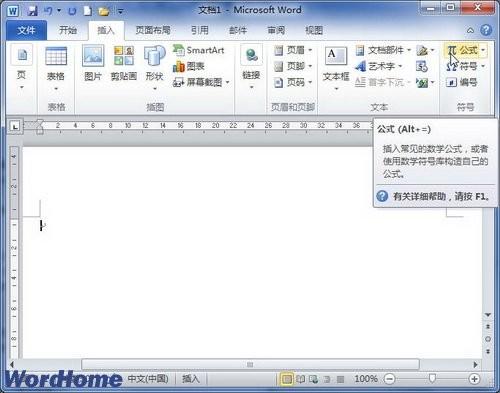This screenshot has height=393, width=500.
Task: Open the 页脚 (Footer) dropdown
Action: [x=293, y=66]
